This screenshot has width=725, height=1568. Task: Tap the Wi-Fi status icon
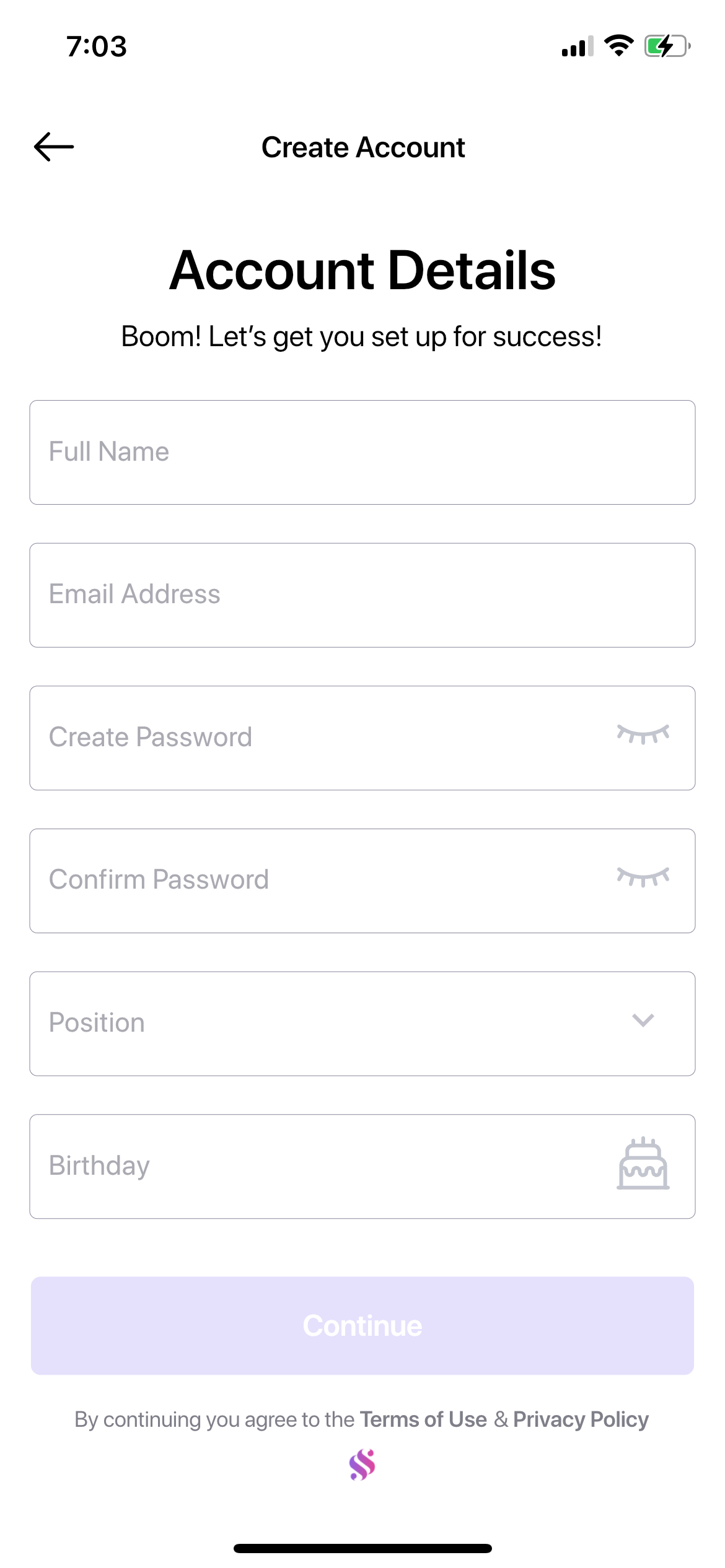click(x=618, y=46)
